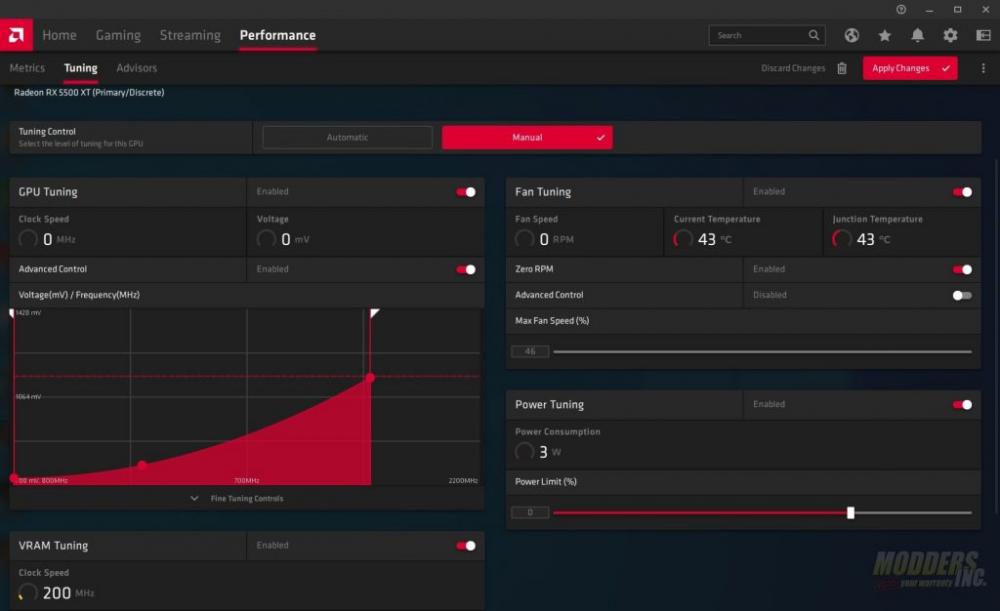
Task: Click the Power Consumption gauge
Action: pos(524,452)
